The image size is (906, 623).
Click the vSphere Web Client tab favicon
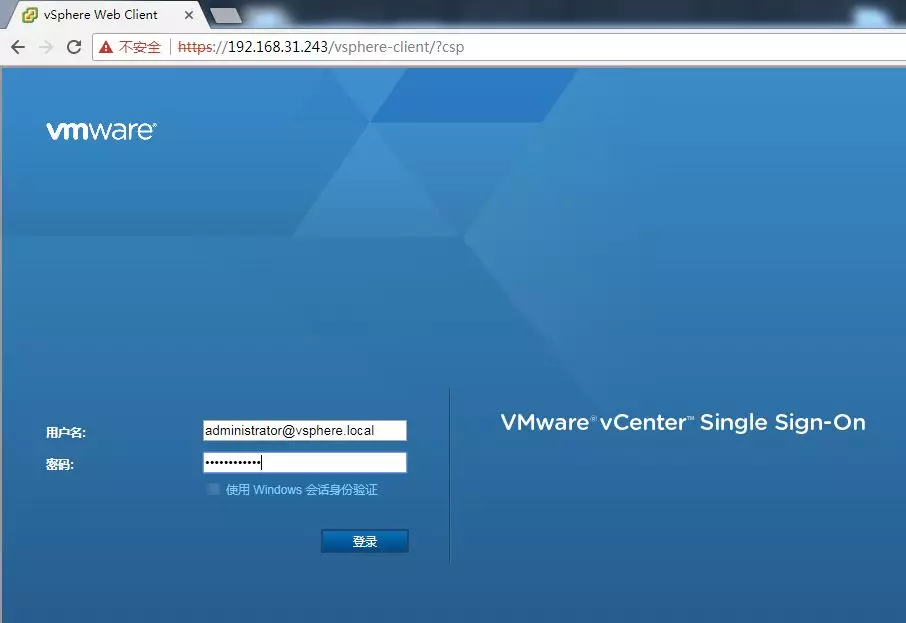coord(29,14)
